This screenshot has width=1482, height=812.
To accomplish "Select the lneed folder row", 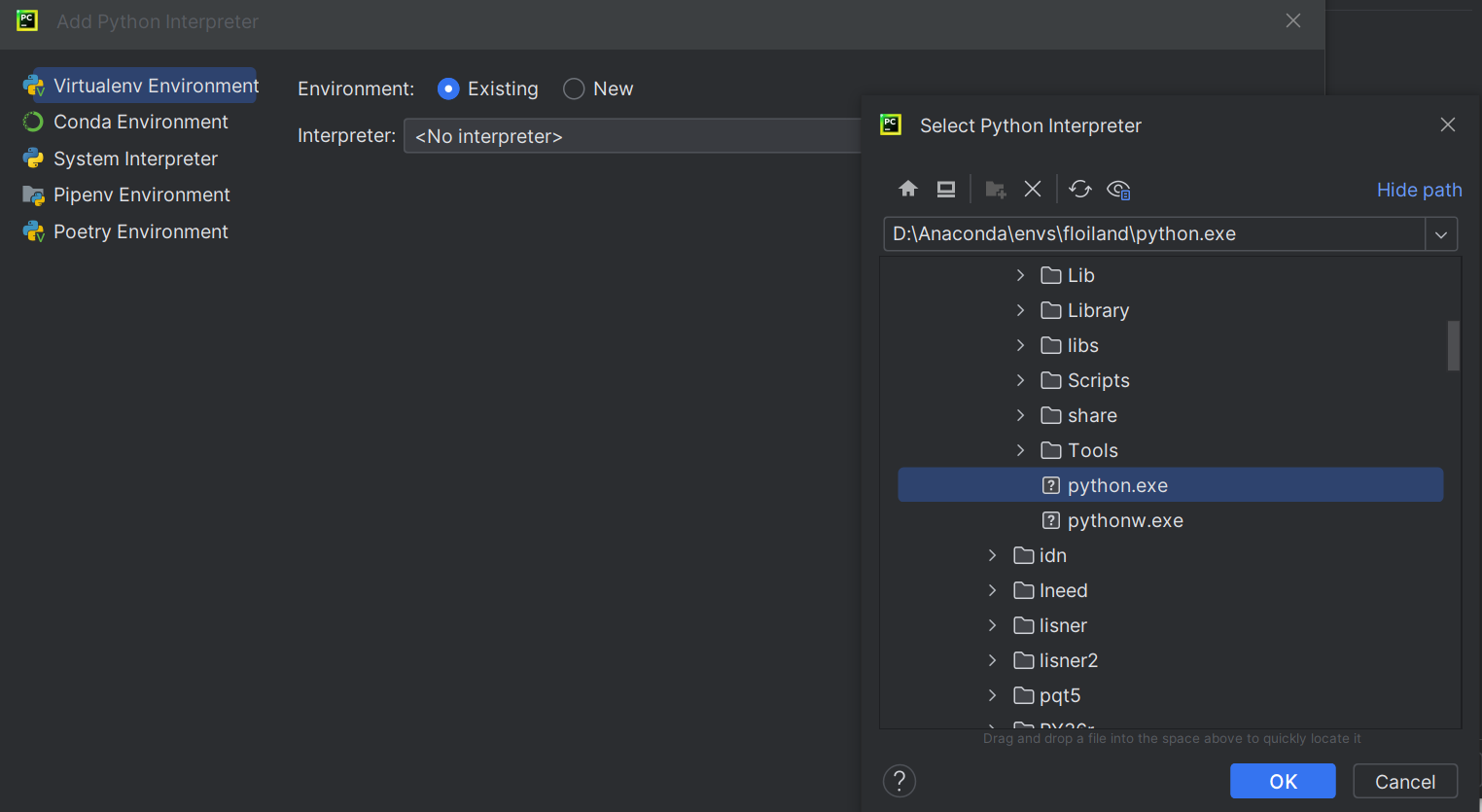I will [1170, 590].
